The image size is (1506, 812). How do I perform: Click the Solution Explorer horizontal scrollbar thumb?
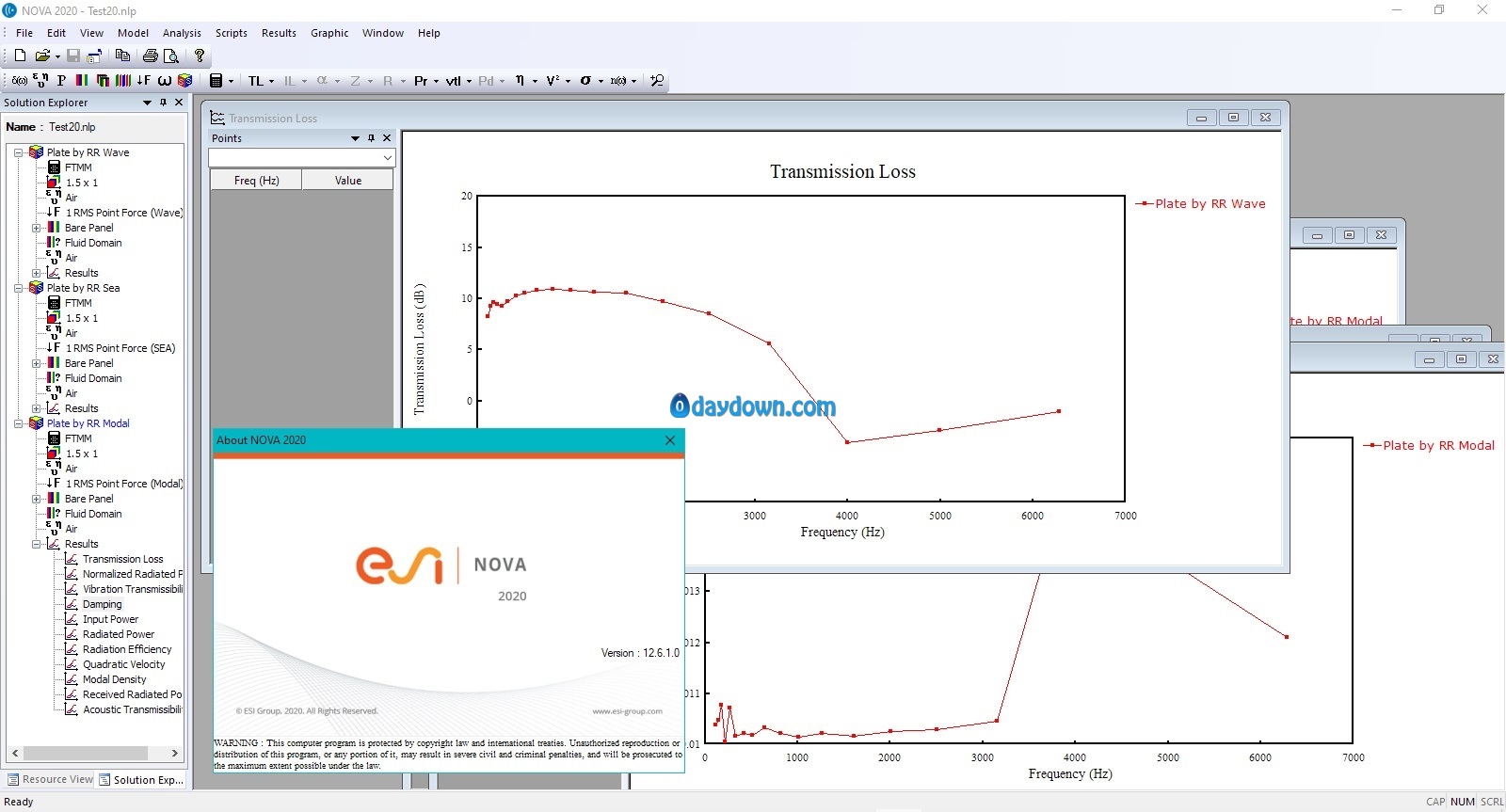86,753
